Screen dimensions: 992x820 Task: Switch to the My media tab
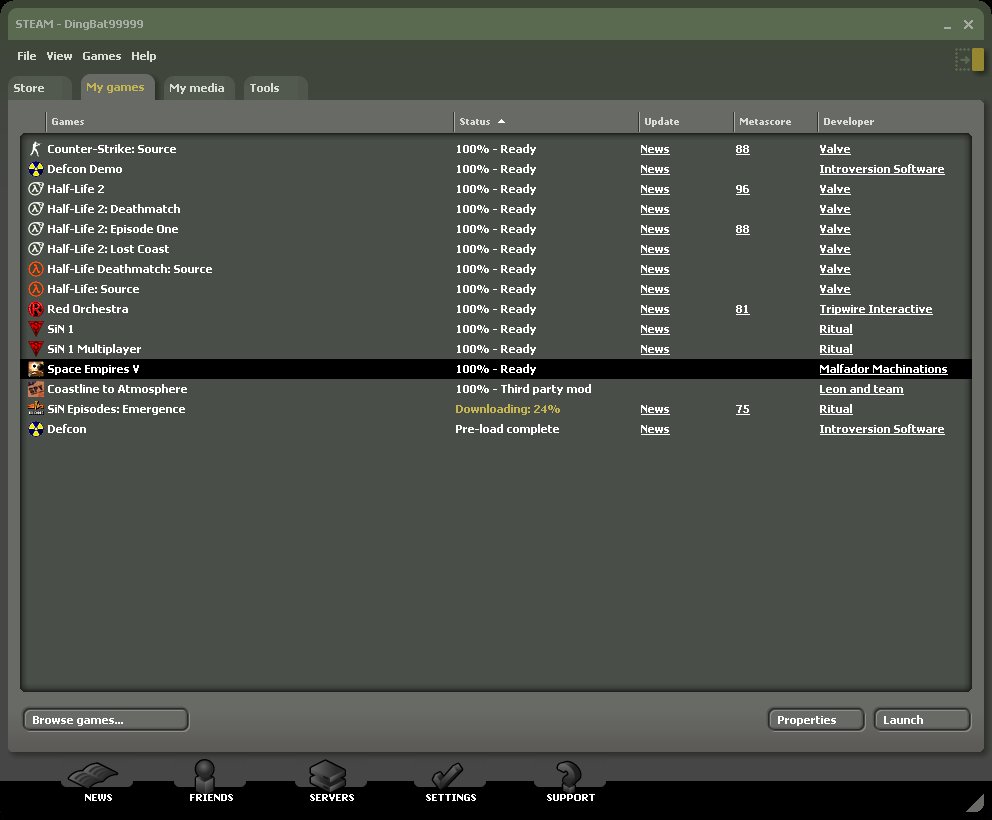point(197,88)
